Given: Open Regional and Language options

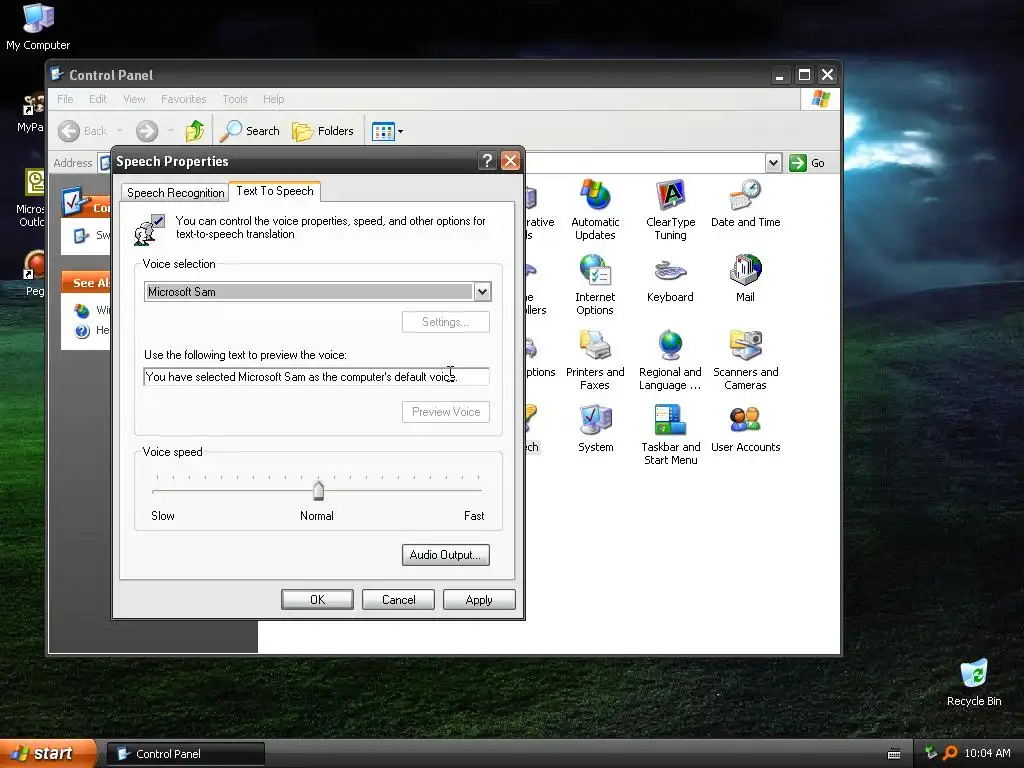Looking at the screenshot, I should tap(670, 360).
